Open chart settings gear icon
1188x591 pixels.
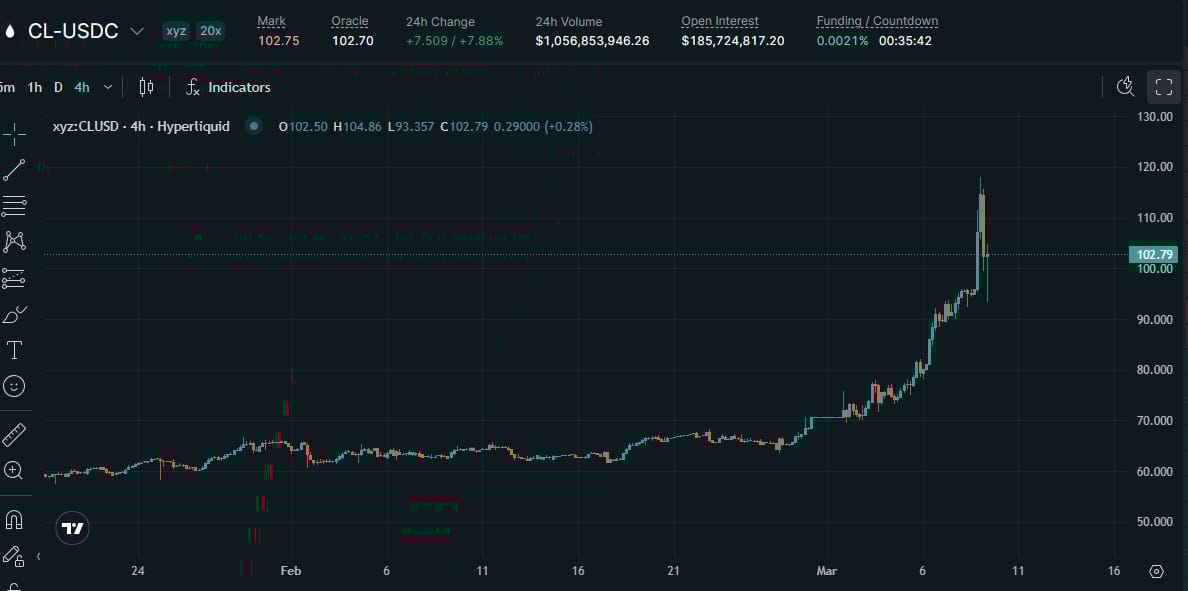[x=1156, y=571]
